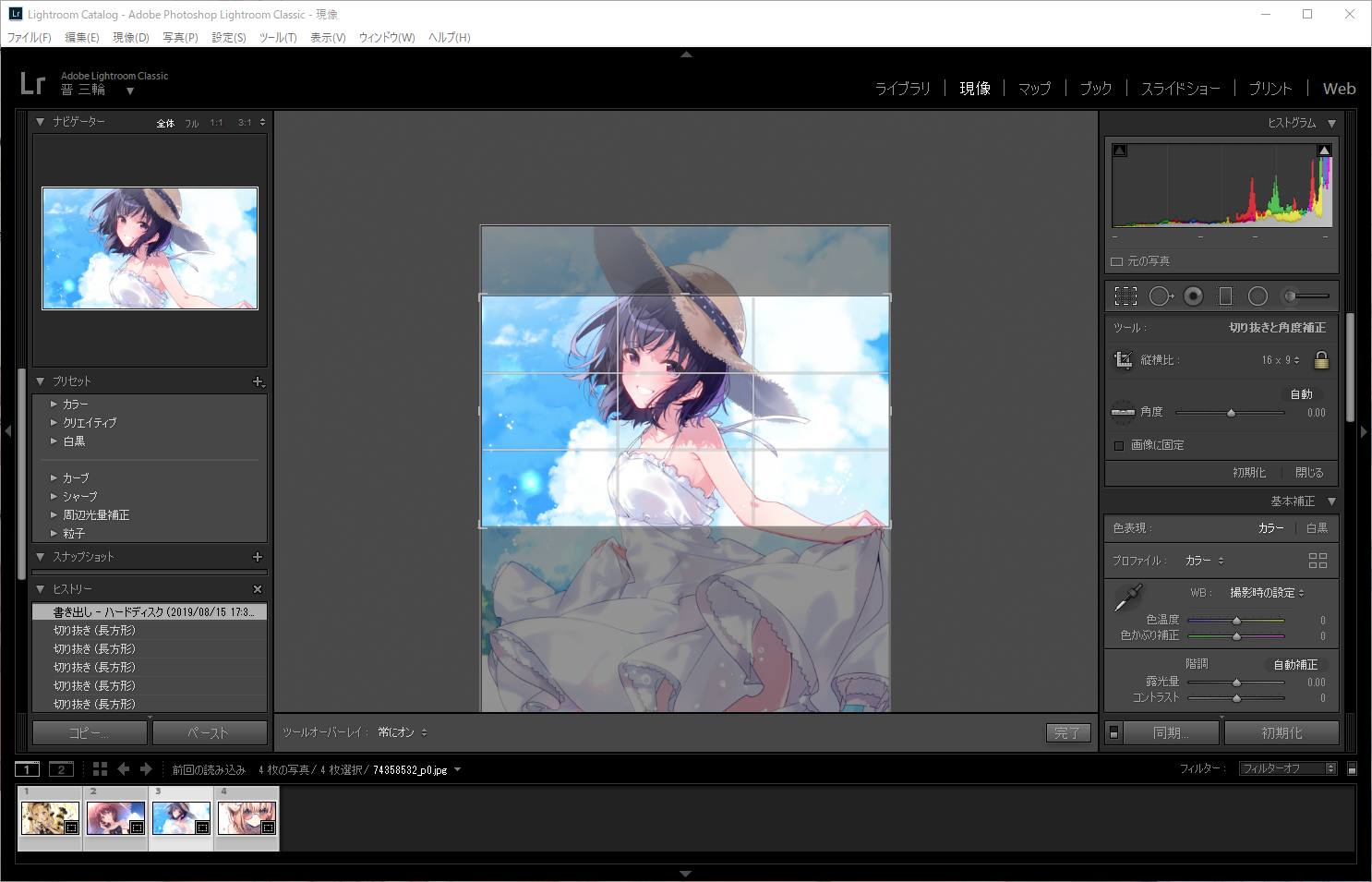
Task: Collapse the left panel group arrow
Action: [7, 431]
